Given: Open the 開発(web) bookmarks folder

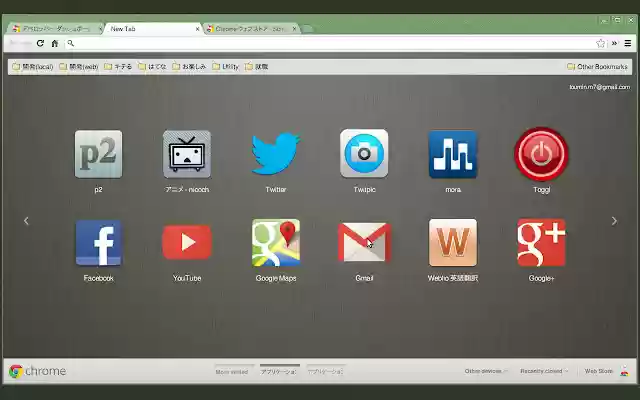Looking at the screenshot, I should pyautogui.click(x=79, y=67).
